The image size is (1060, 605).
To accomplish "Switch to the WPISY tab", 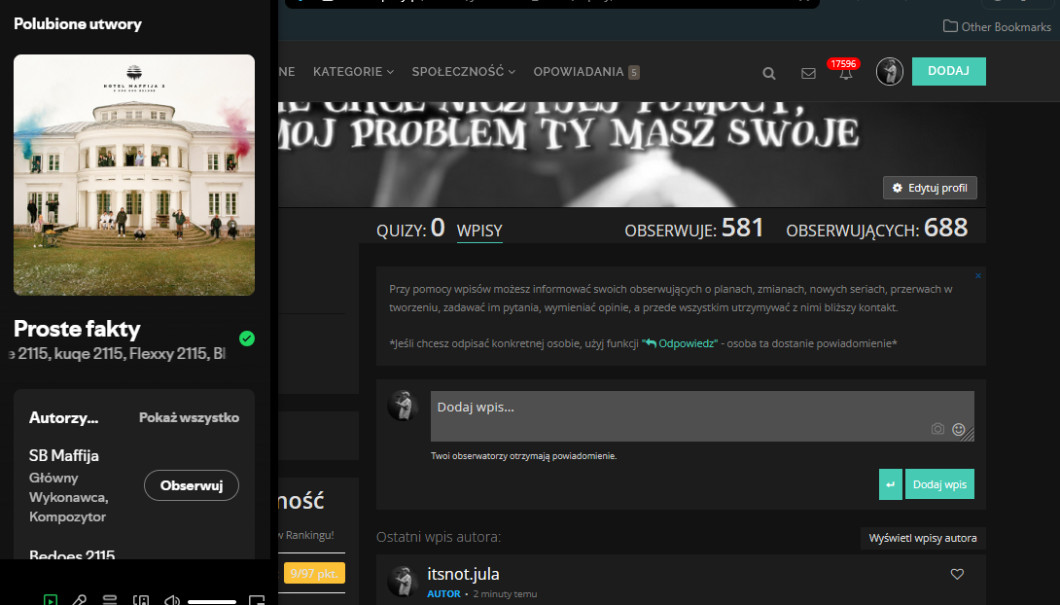I will tap(479, 230).
